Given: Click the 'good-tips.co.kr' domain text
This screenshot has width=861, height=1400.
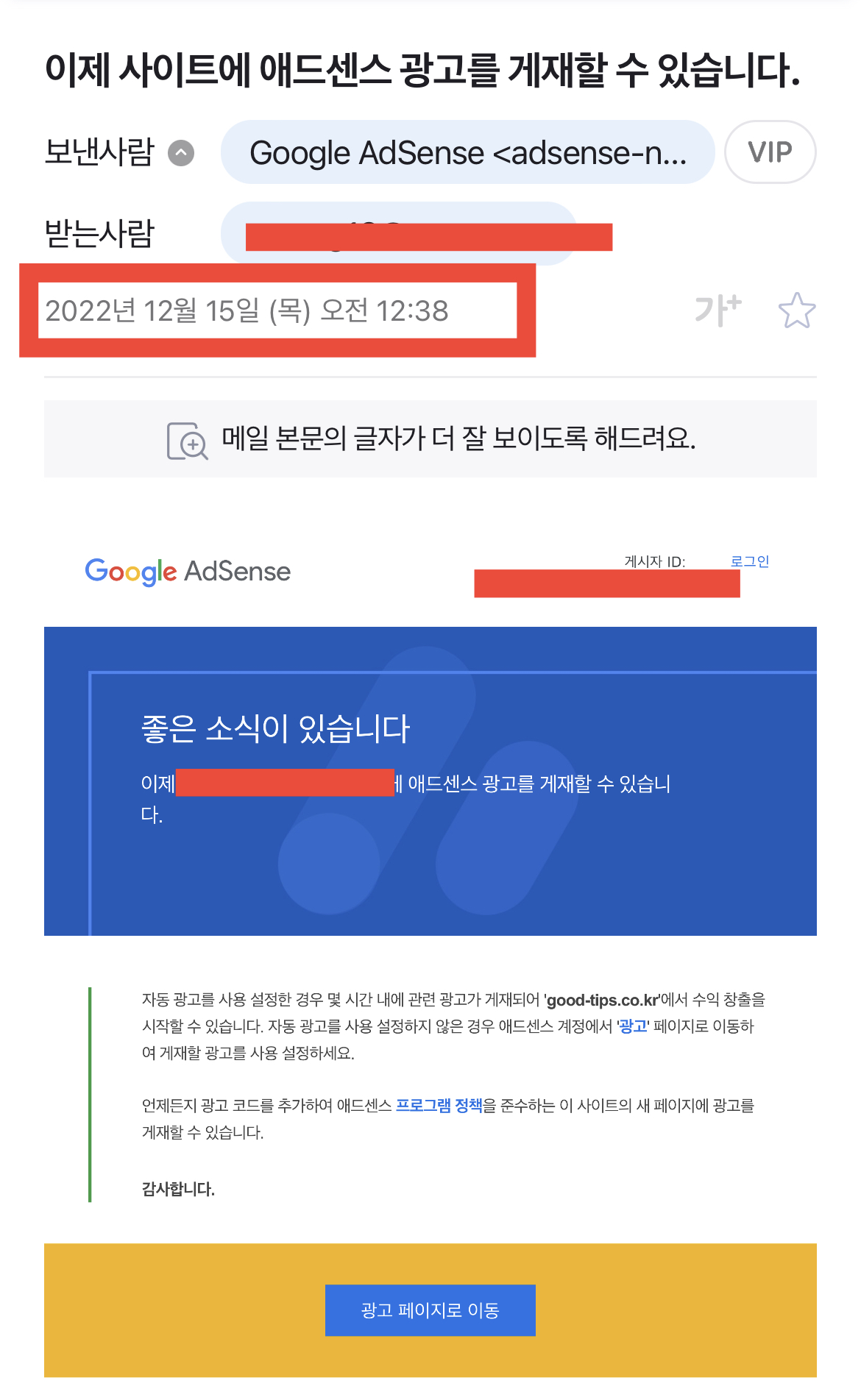Looking at the screenshot, I should (602, 1000).
